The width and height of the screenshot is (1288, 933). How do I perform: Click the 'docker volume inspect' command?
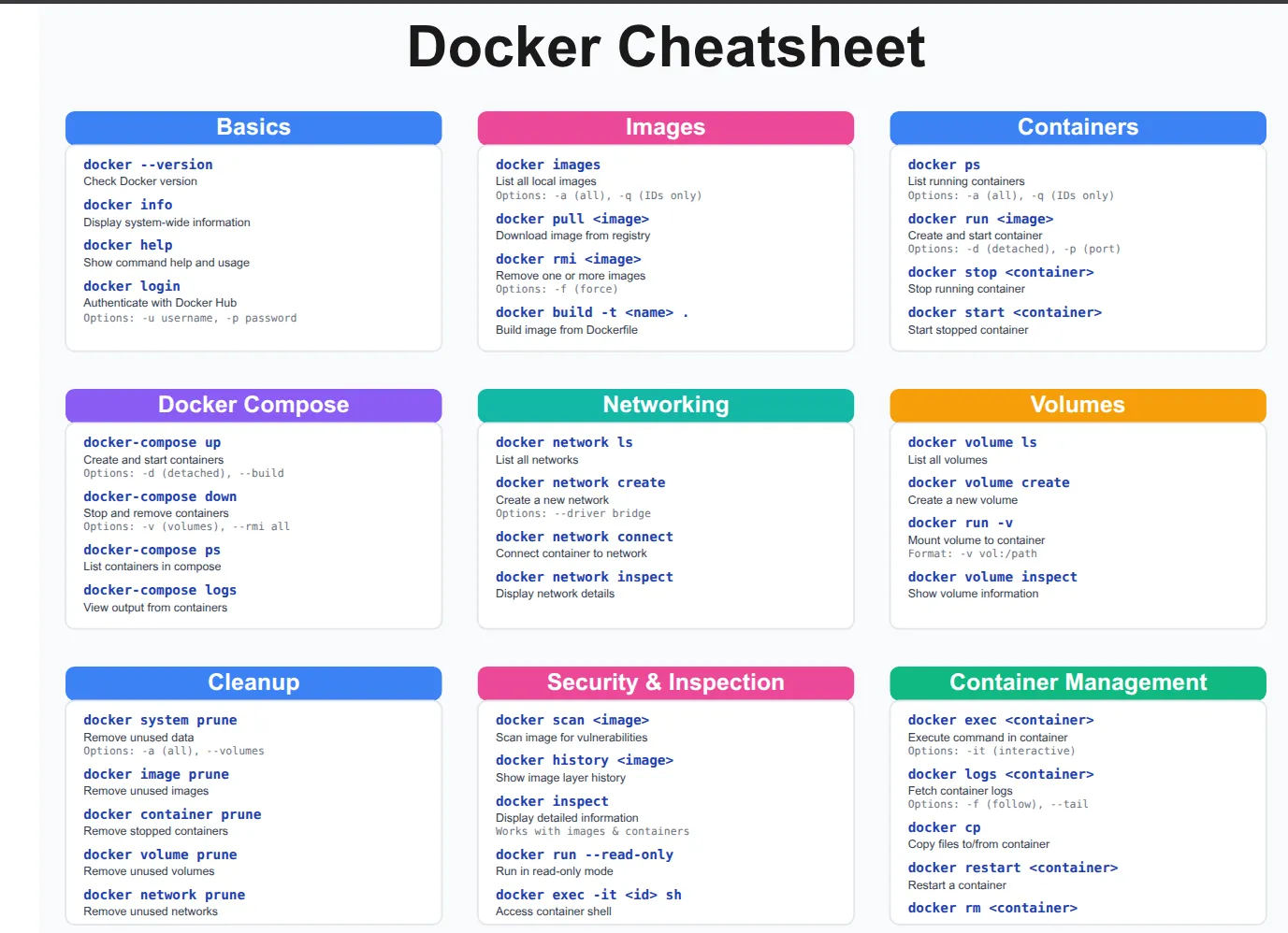pos(992,577)
